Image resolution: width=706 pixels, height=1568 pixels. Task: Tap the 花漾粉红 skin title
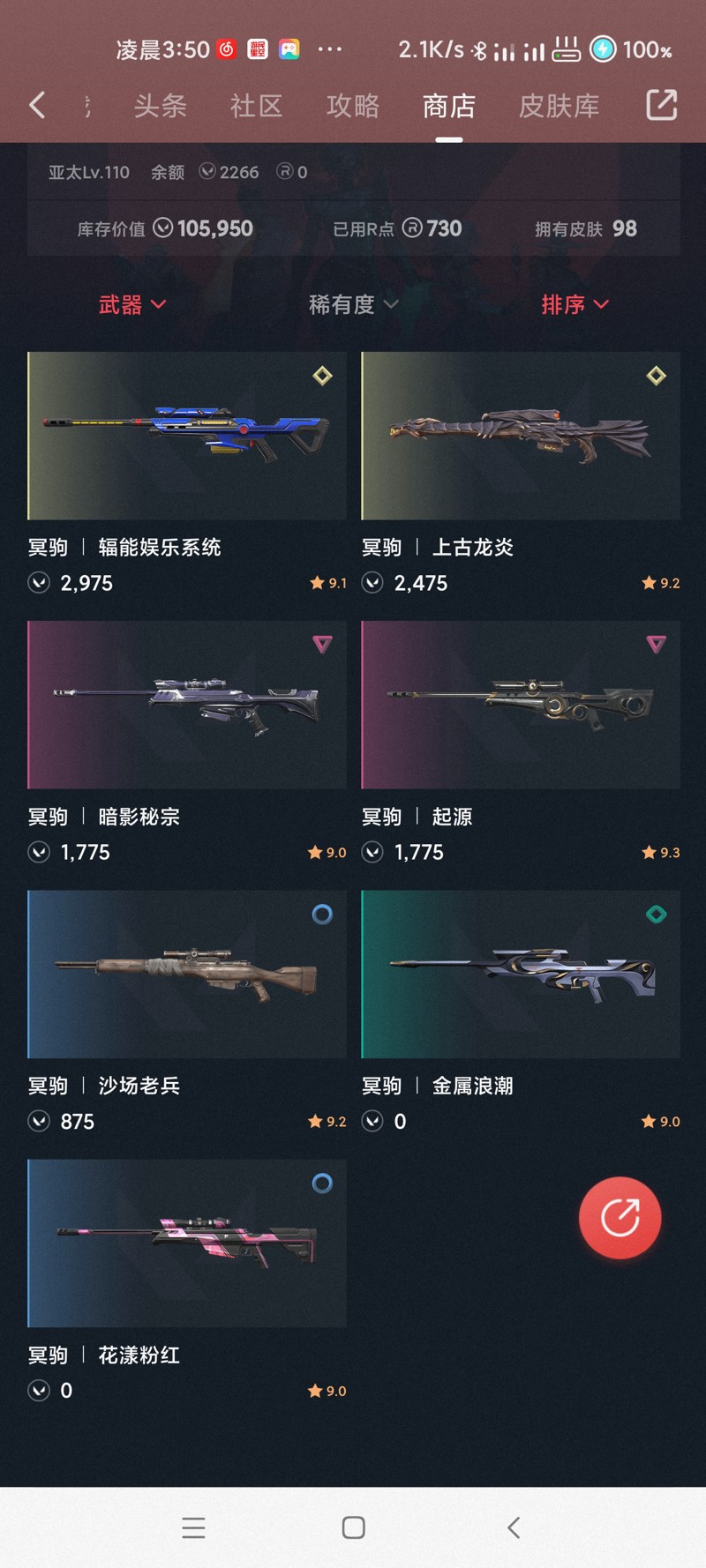[x=139, y=1355]
